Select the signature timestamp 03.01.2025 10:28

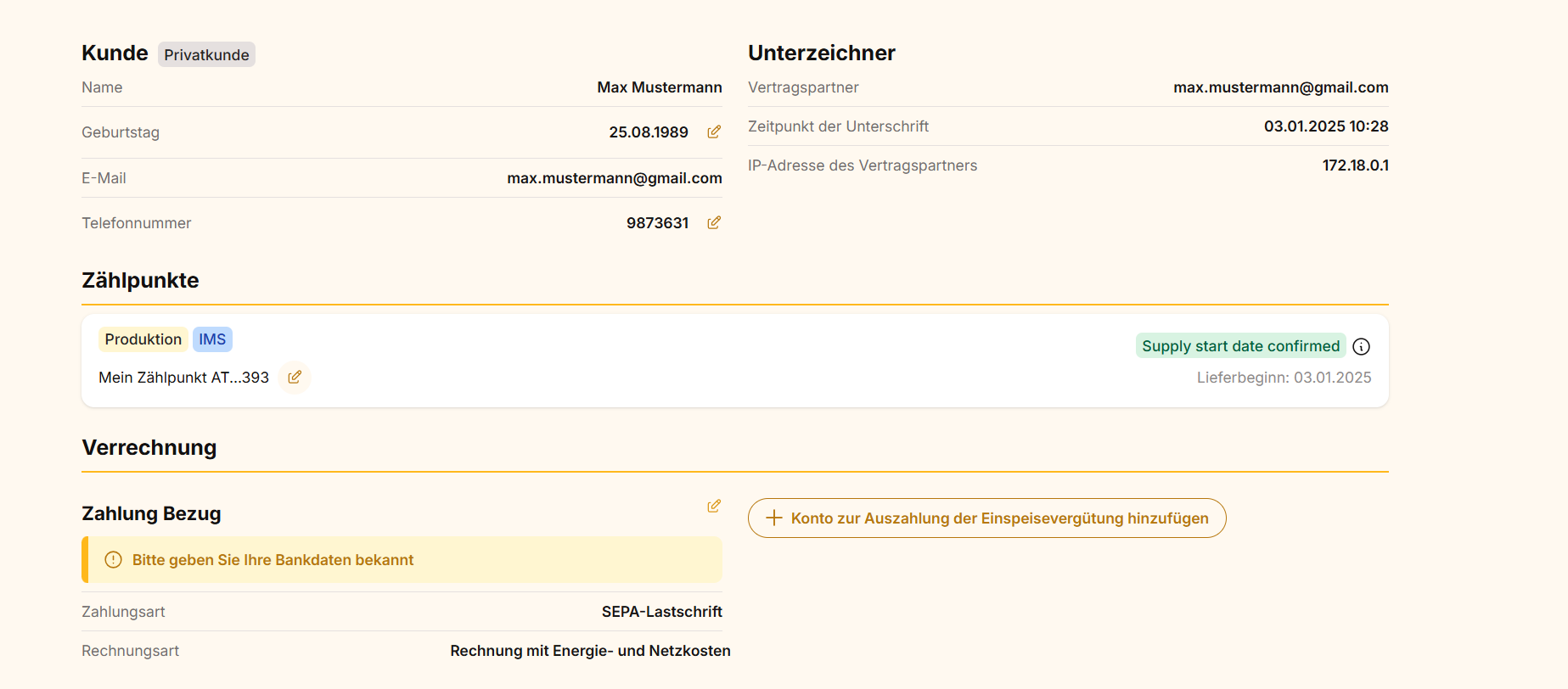(x=1325, y=126)
